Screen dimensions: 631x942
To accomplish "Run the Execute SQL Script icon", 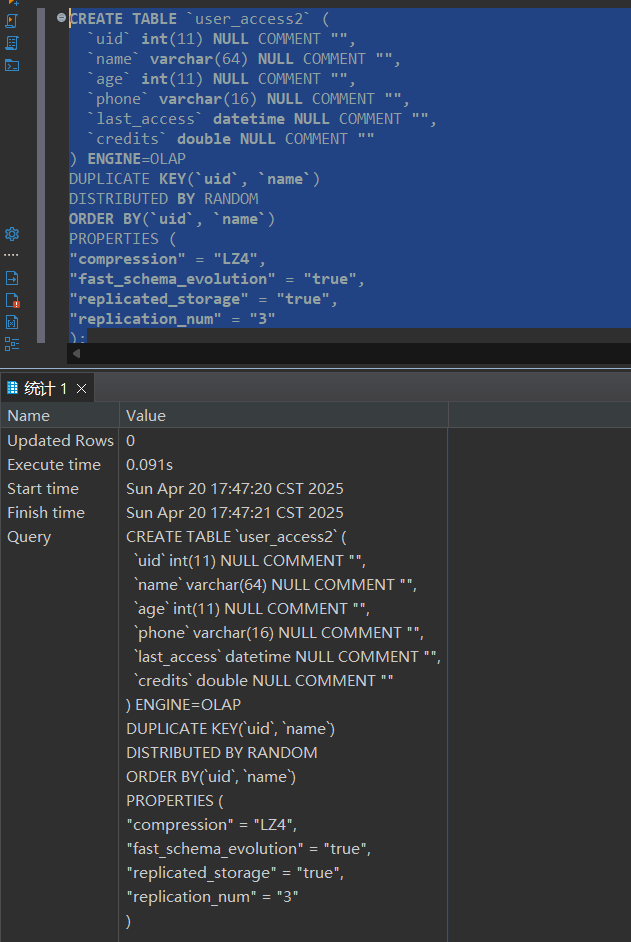I will coord(12,21).
